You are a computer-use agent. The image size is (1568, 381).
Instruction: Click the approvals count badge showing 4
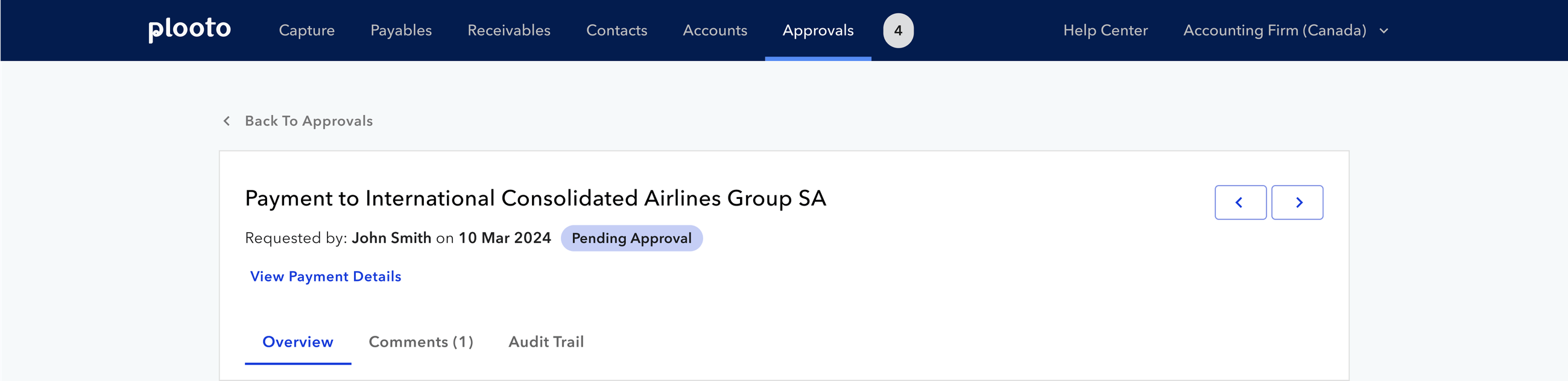coord(898,30)
